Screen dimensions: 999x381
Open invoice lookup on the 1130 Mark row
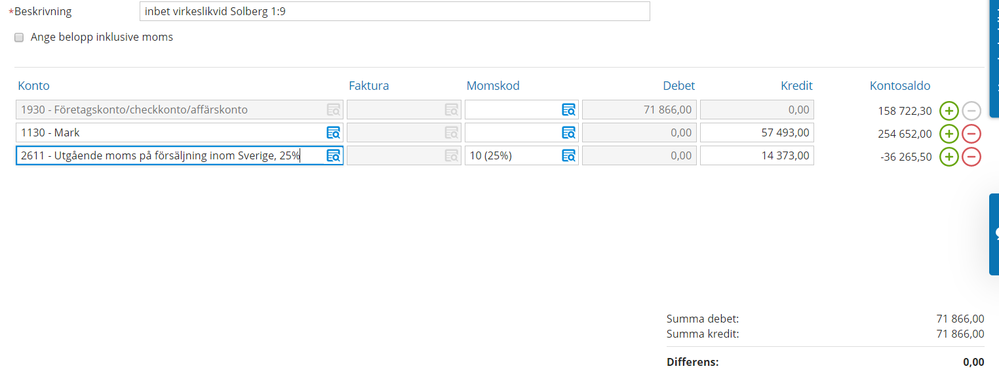coord(451,133)
